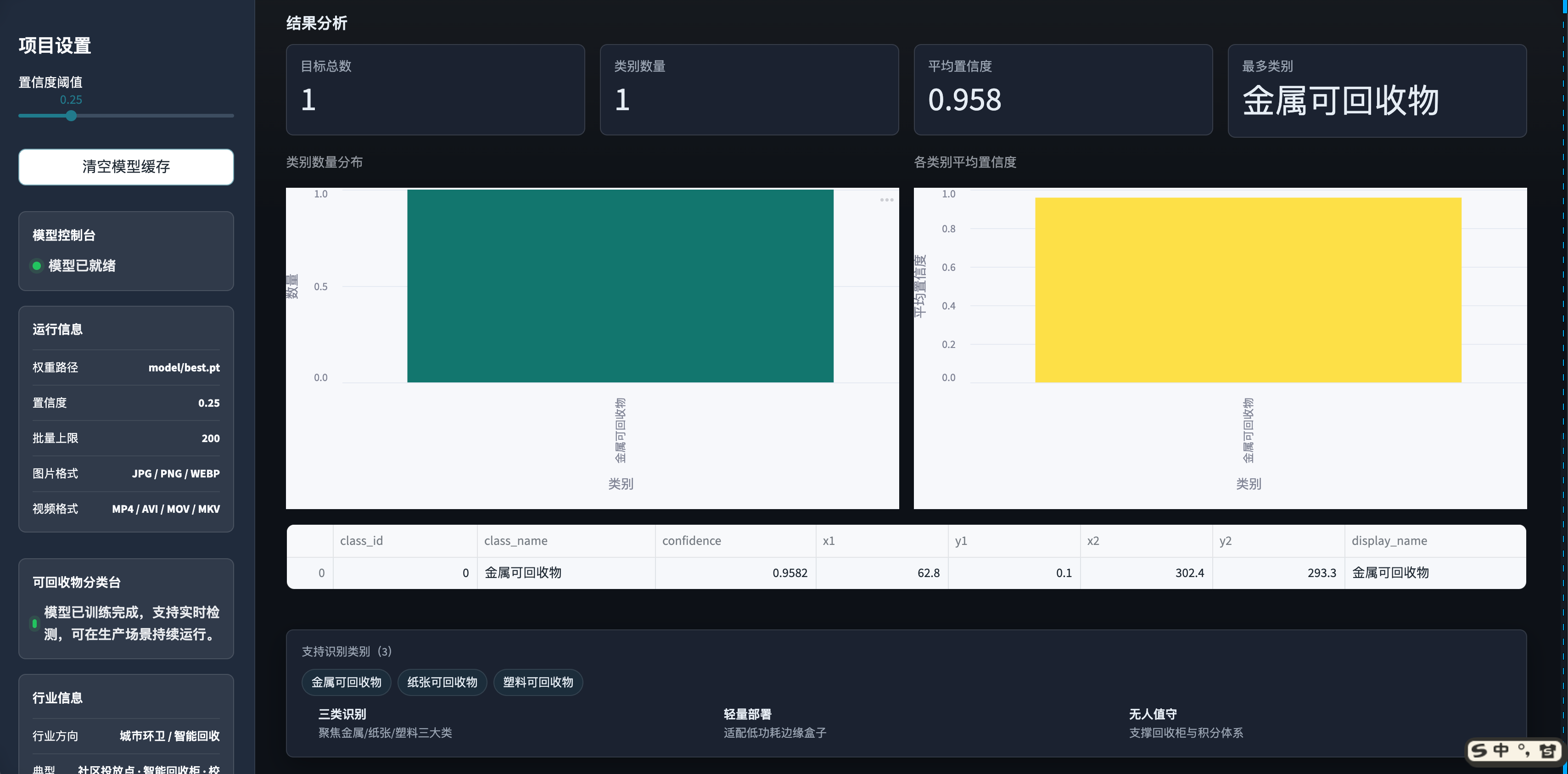1568x774 pixels.
Task: Click the Sogou S logo icon
Action: (1479, 751)
